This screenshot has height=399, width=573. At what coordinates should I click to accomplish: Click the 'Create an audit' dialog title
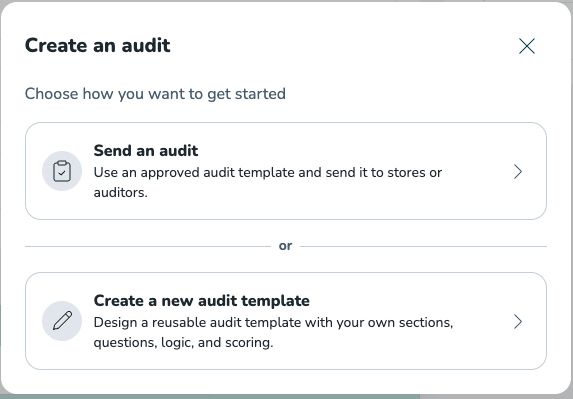98,46
